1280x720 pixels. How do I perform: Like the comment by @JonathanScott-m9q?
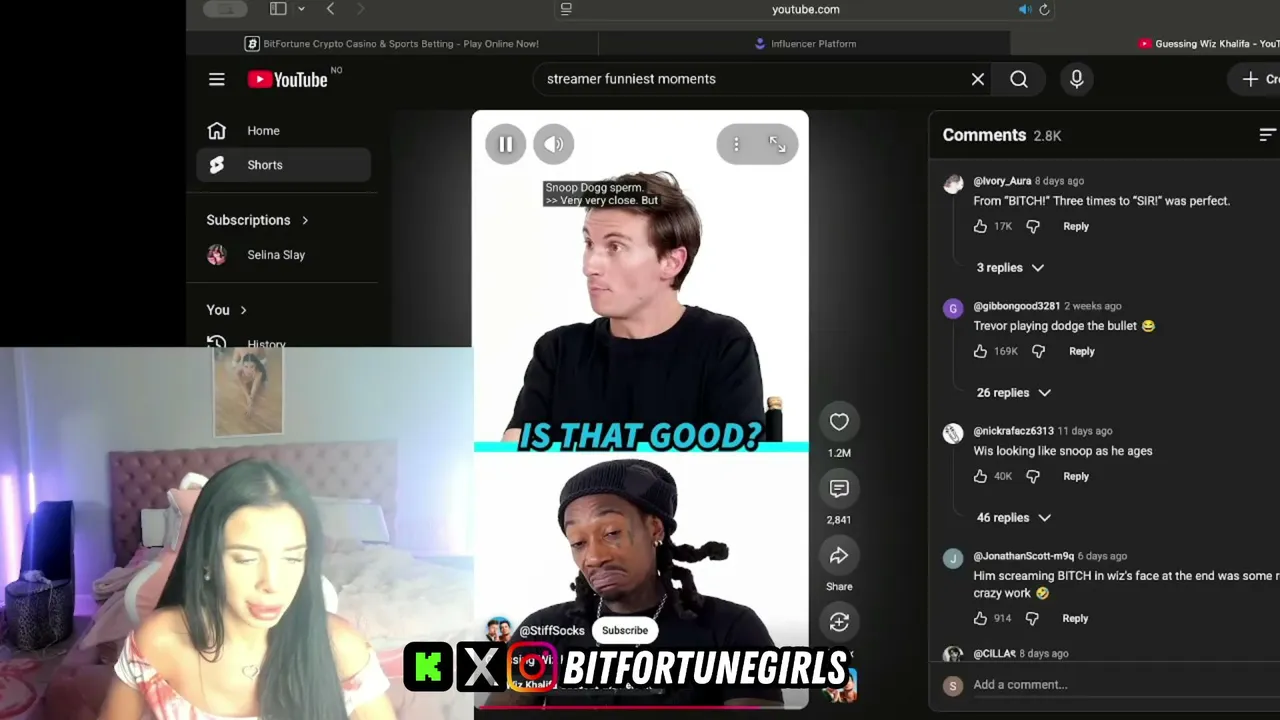[980, 619]
